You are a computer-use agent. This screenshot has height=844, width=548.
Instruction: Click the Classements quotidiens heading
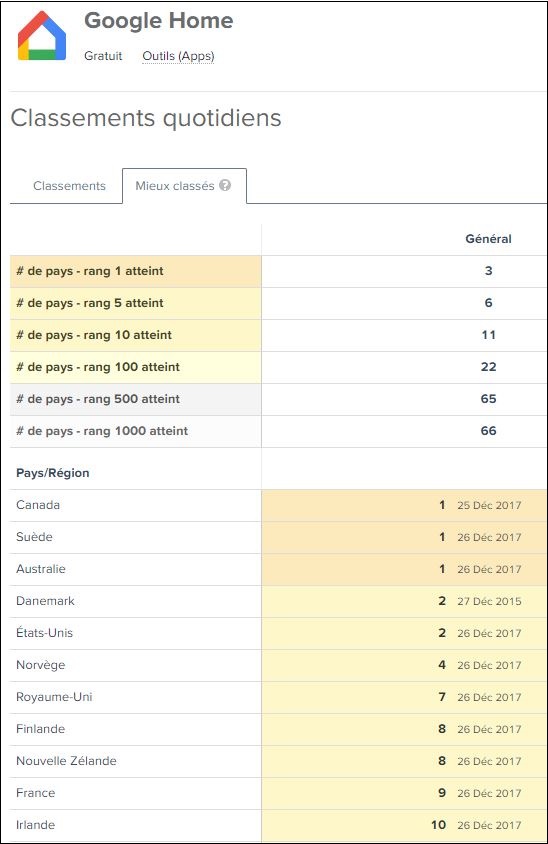pyautogui.click(x=146, y=118)
